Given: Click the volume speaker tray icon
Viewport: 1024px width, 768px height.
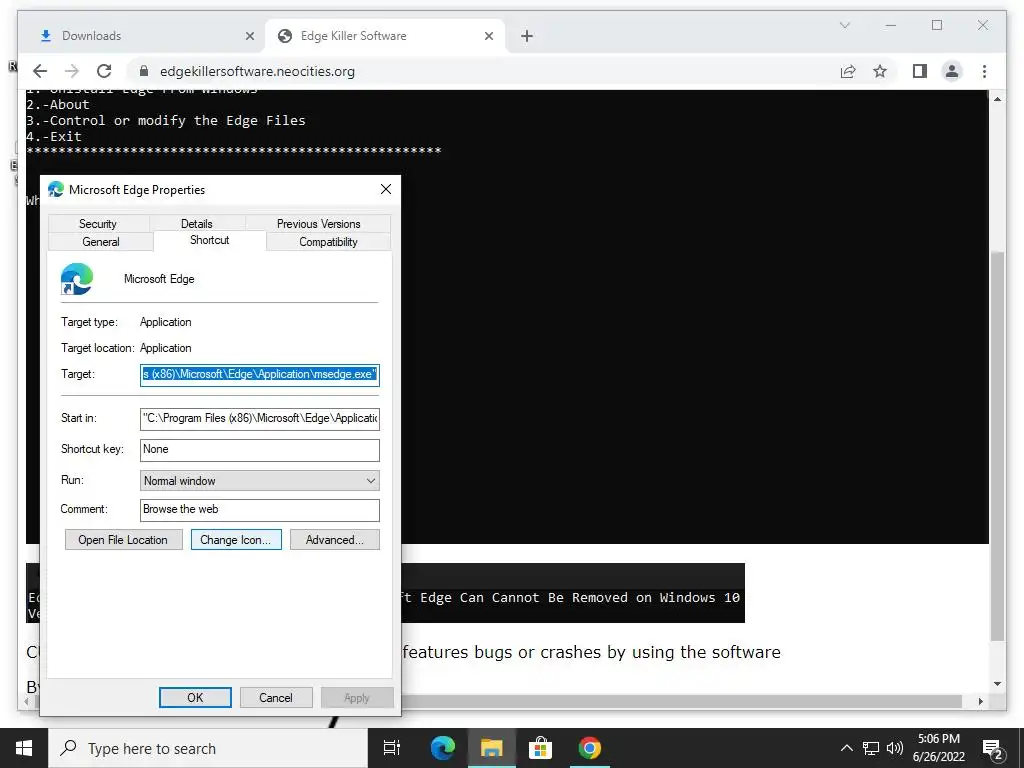Looking at the screenshot, I should point(895,748).
